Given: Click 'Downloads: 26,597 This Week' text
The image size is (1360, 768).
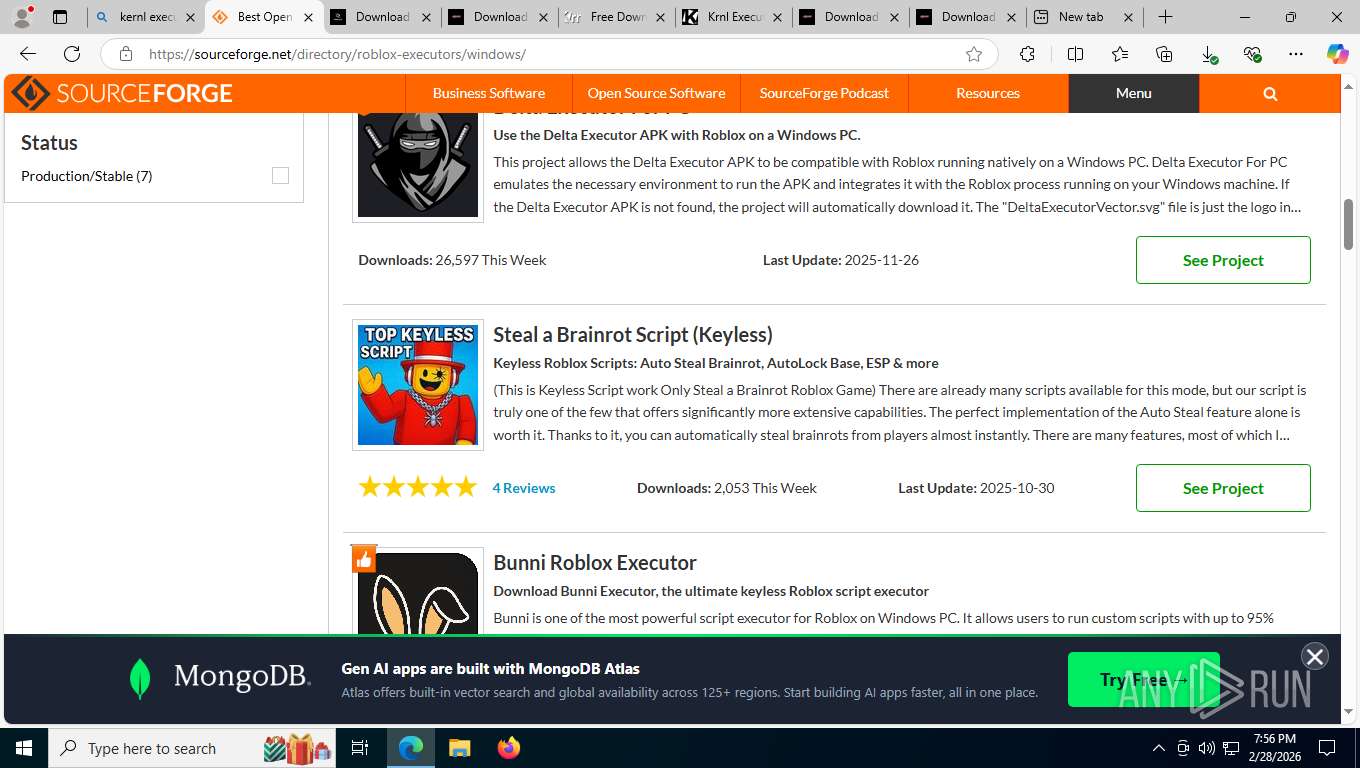Looking at the screenshot, I should coord(452,260).
